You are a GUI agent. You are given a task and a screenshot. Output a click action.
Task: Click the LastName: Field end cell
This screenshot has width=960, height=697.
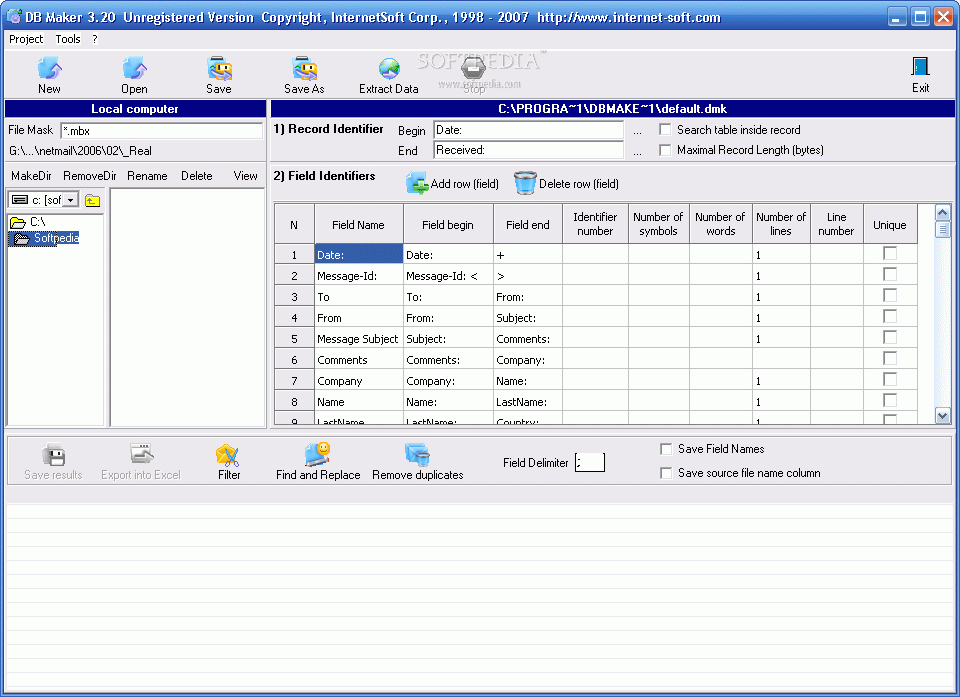tap(528, 402)
